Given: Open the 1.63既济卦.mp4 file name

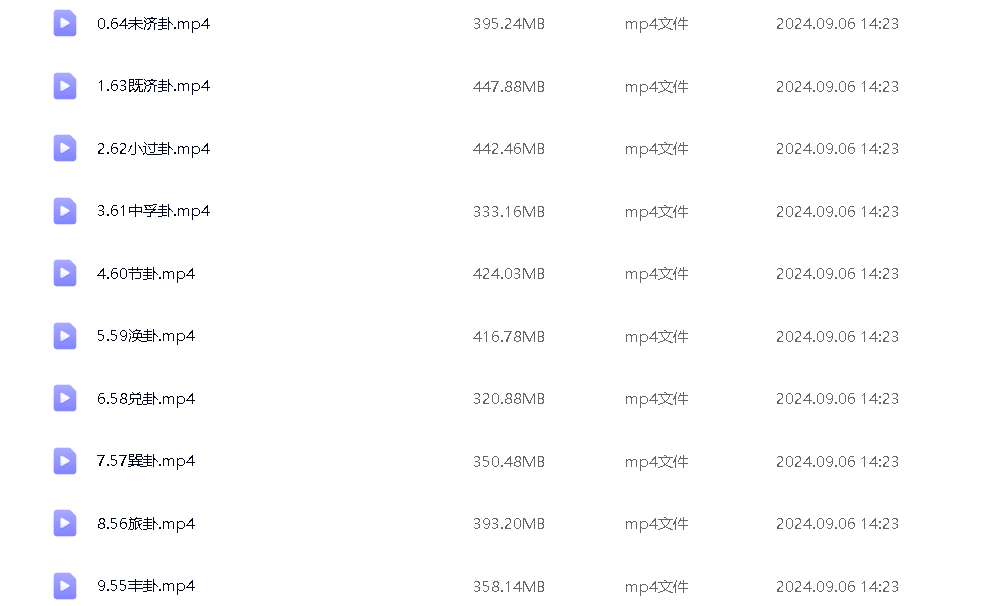Looking at the screenshot, I should click(153, 86).
